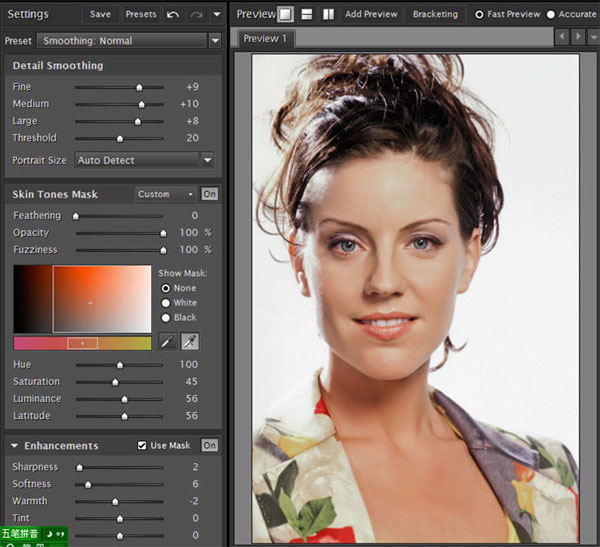
Task: Select White under Show Mask
Action: click(167, 303)
